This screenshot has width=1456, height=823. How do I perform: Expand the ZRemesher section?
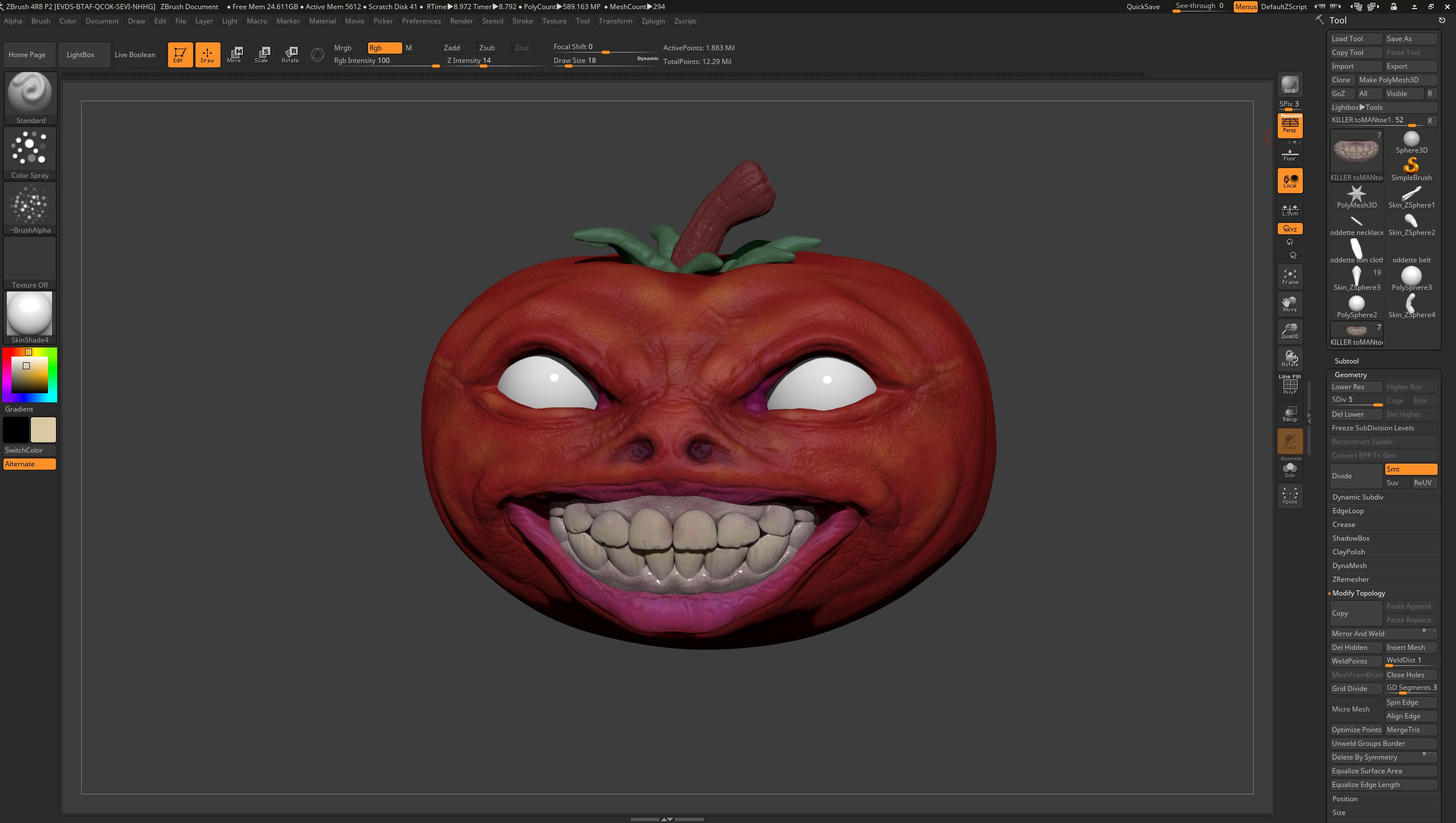point(1351,580)
